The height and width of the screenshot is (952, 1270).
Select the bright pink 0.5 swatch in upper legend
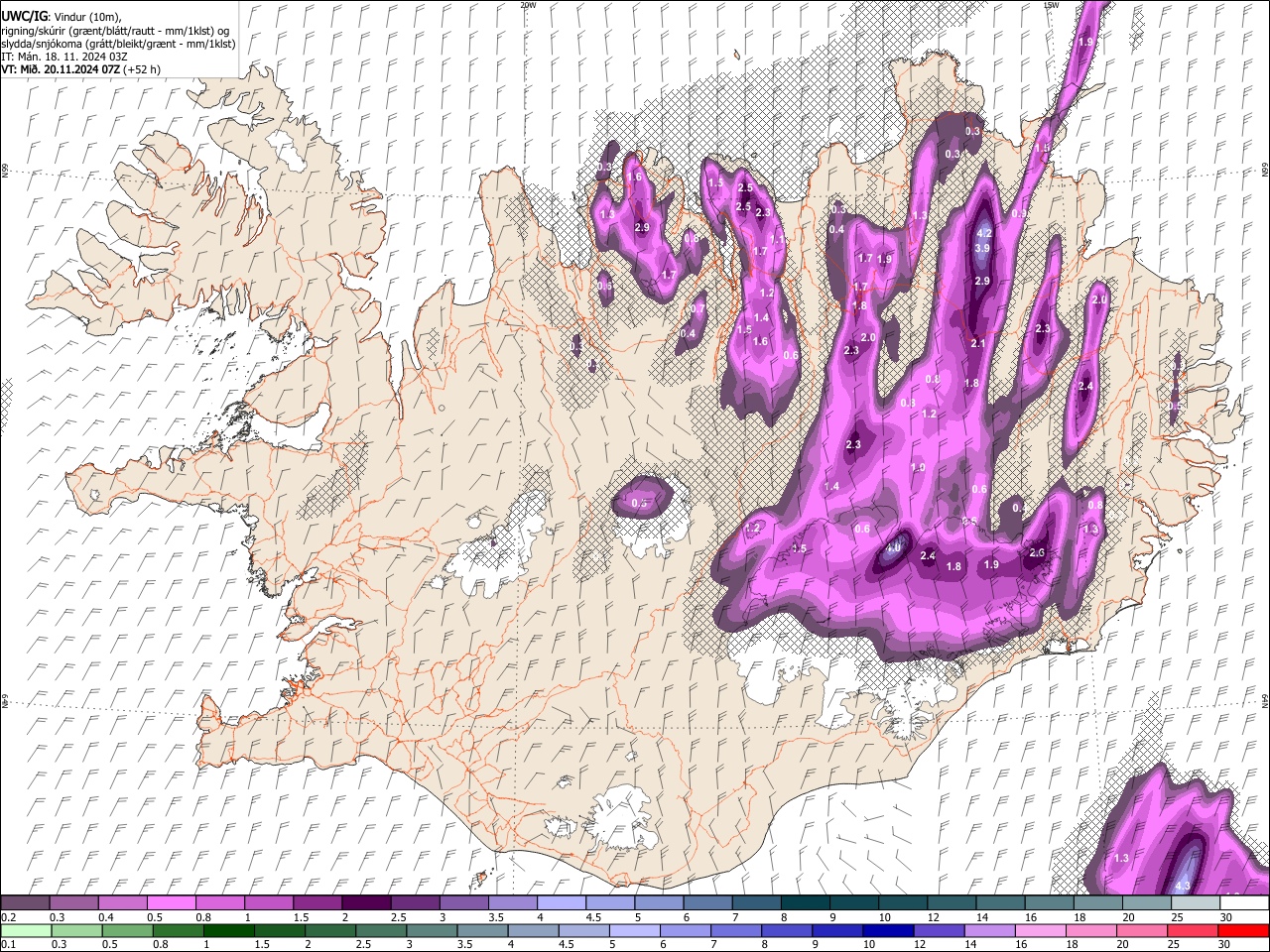tap(172, 903)
